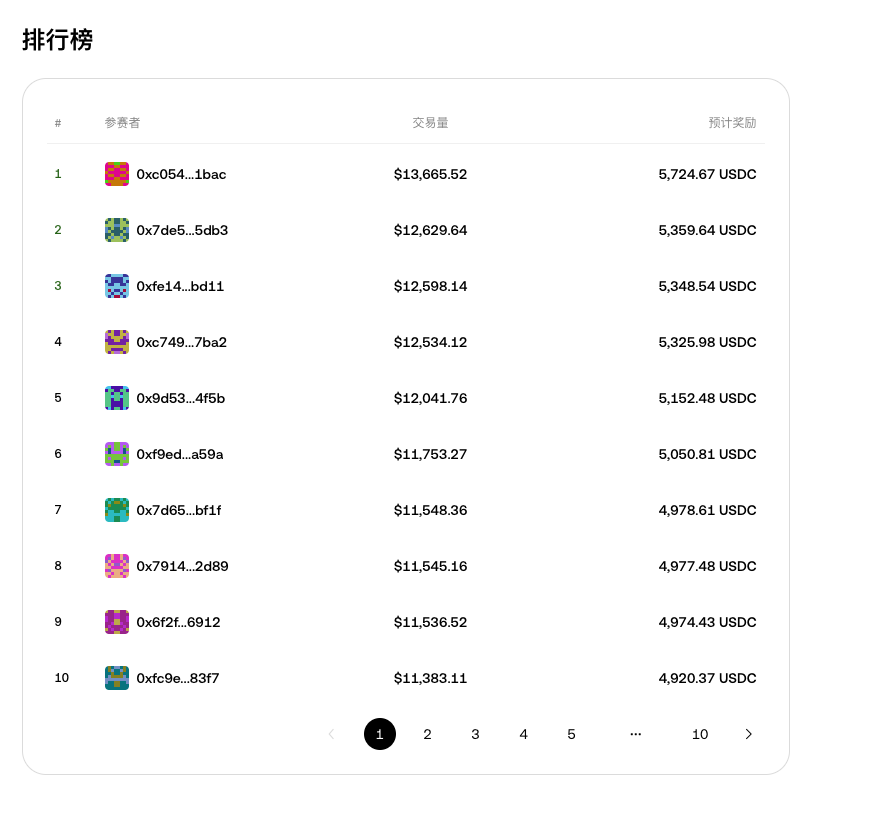This screenshot has height=827, width=889.
Task: Click volume value $12,041.76
Action: pos(430,398)
